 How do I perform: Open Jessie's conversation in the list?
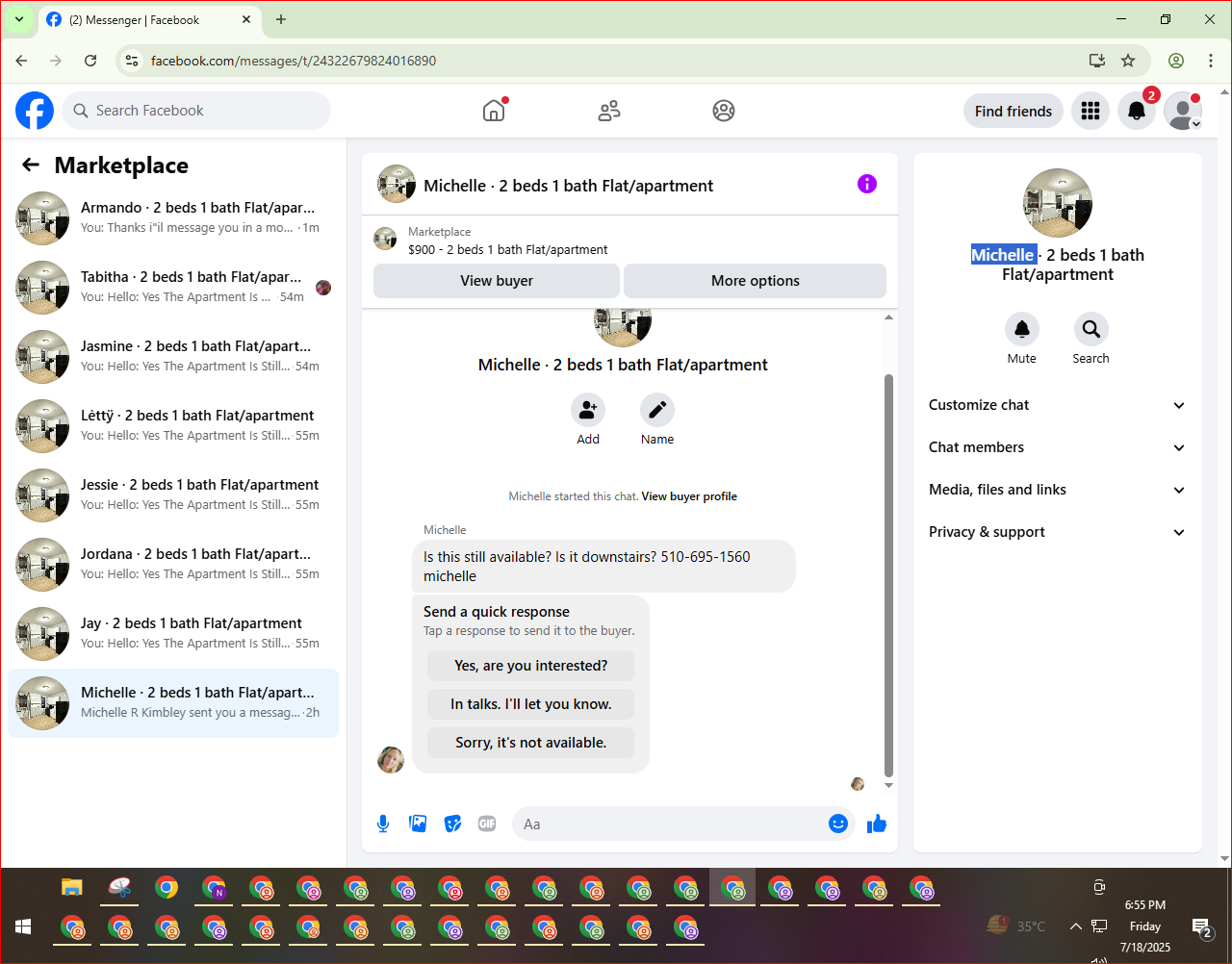pyautogui.click(x=173, y=495)
